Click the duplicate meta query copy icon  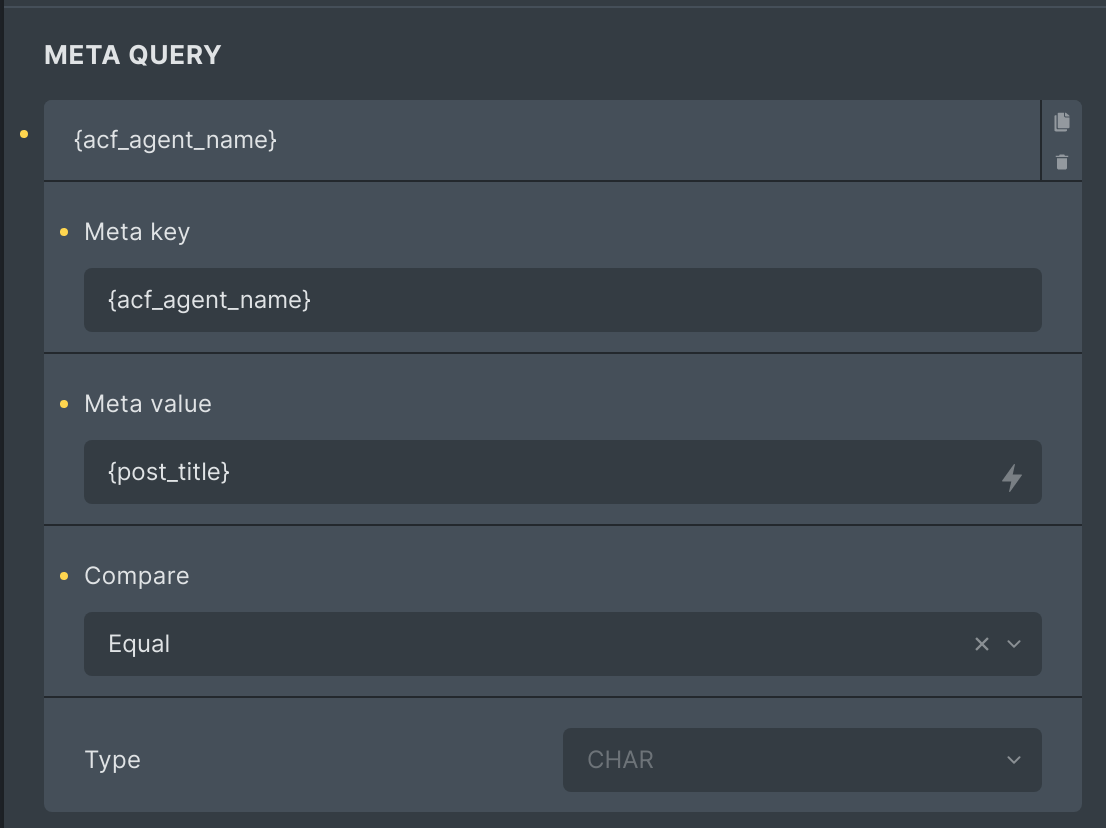[x=1062, y=122]
